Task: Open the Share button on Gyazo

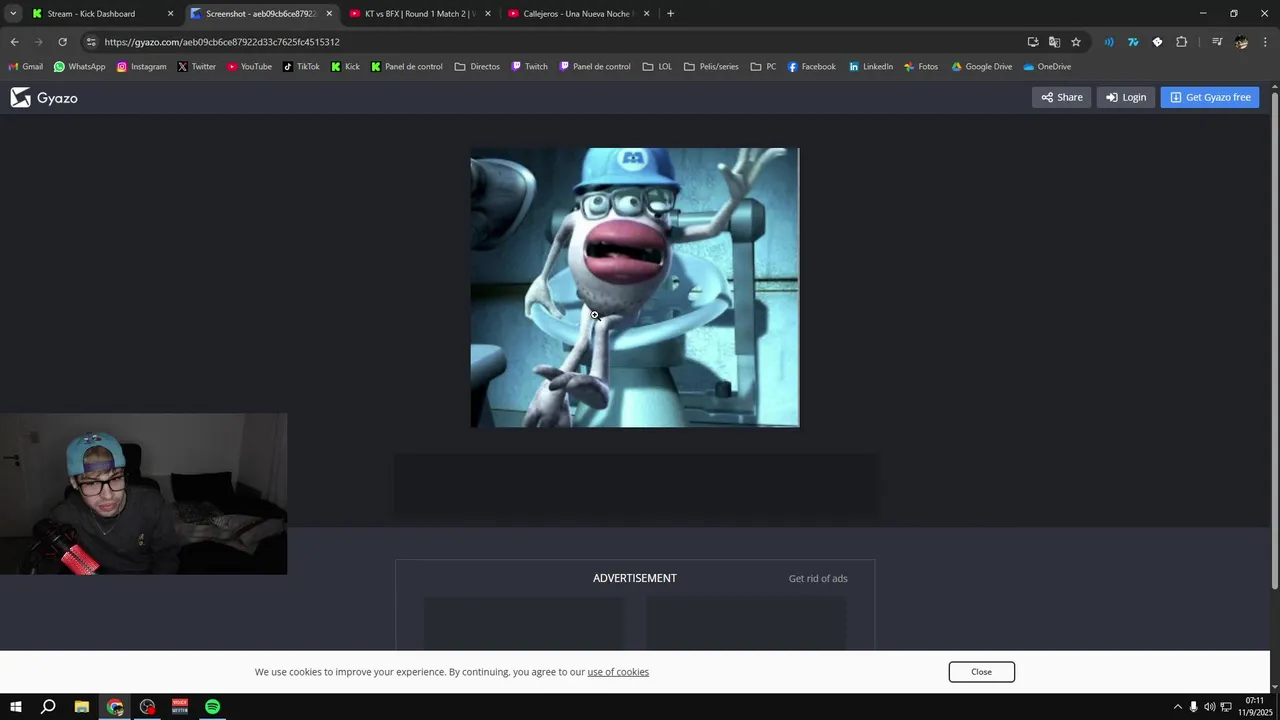Action: (x=1061, y=97)
